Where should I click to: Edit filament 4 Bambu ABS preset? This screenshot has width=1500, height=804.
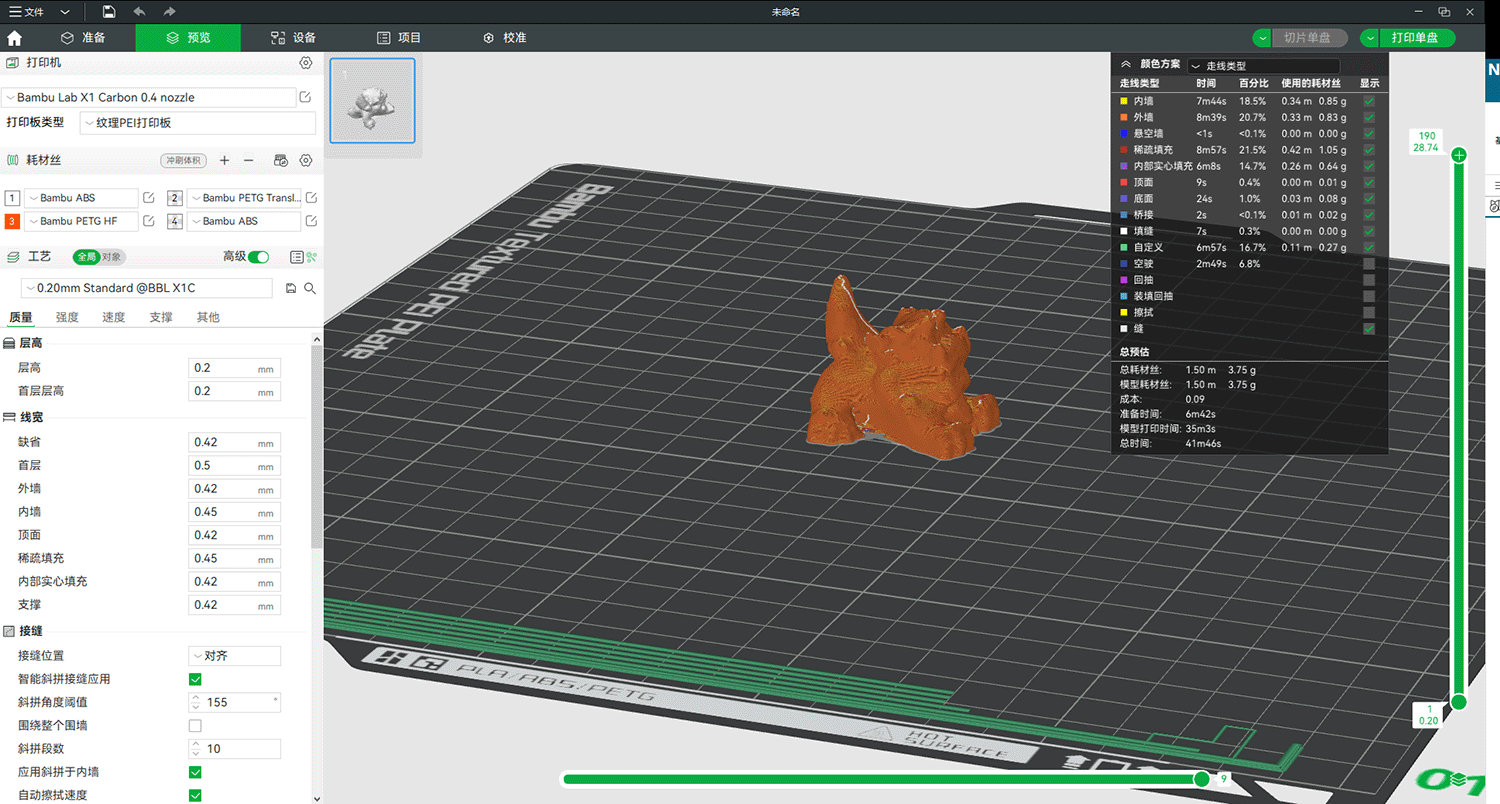(311, 221)
